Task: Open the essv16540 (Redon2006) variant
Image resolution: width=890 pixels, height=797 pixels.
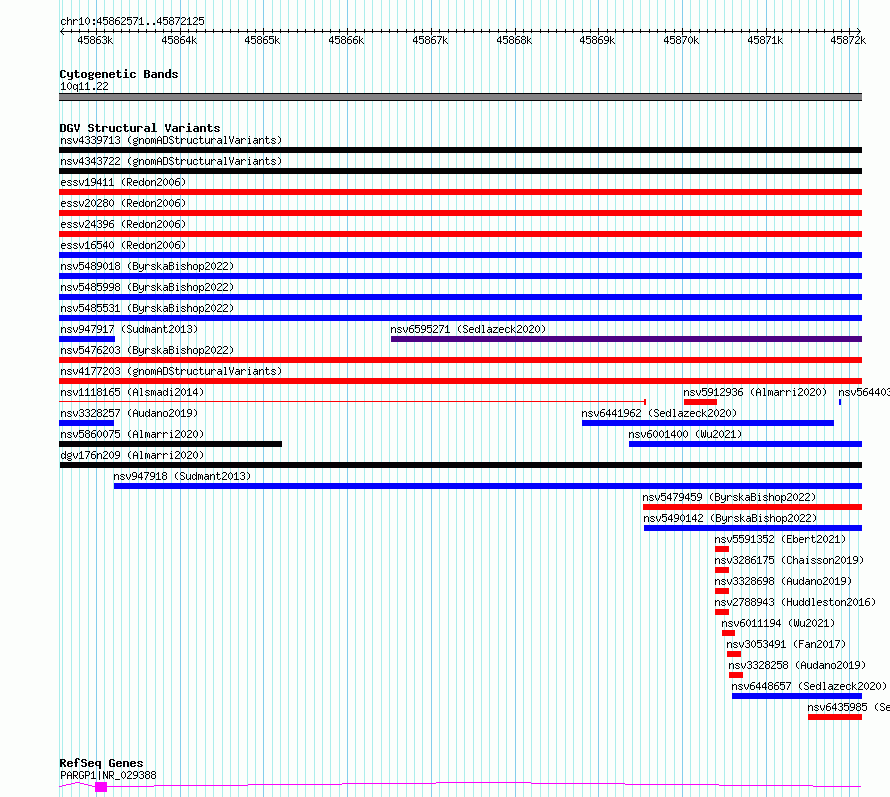Action: tap(123, 245)
